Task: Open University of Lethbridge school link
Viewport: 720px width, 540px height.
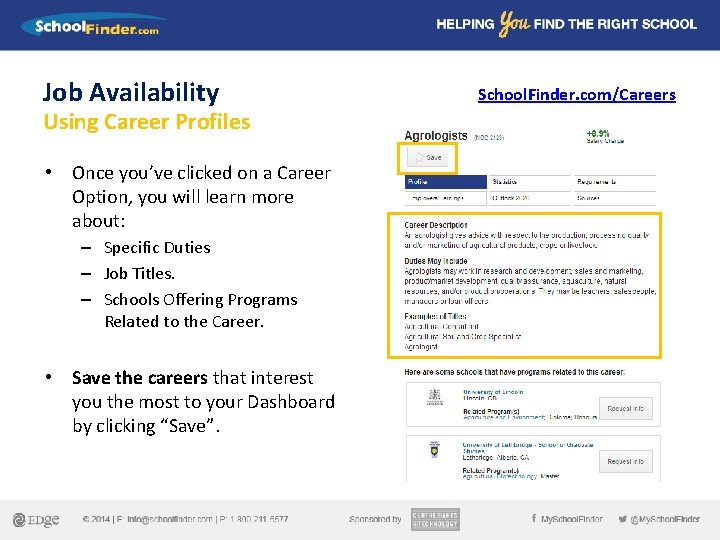Action: coord(528,447)
